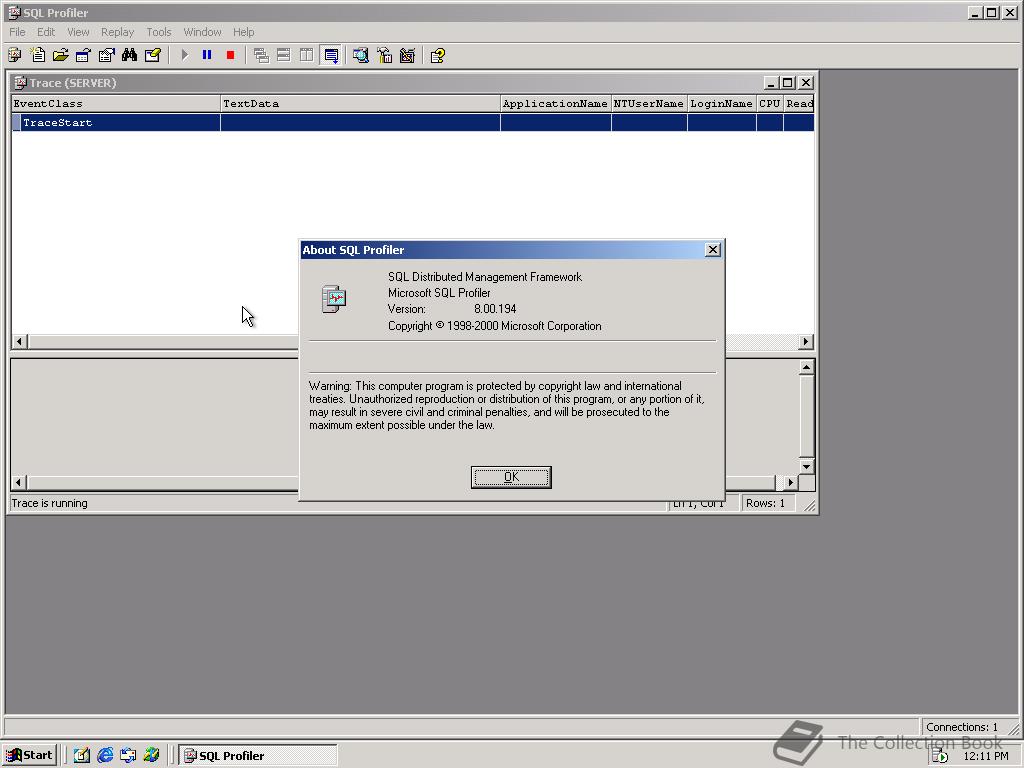Clear the trace window using the eraser icon
This screenshot has width=1024, height=768.
click(x=153, y=56)
